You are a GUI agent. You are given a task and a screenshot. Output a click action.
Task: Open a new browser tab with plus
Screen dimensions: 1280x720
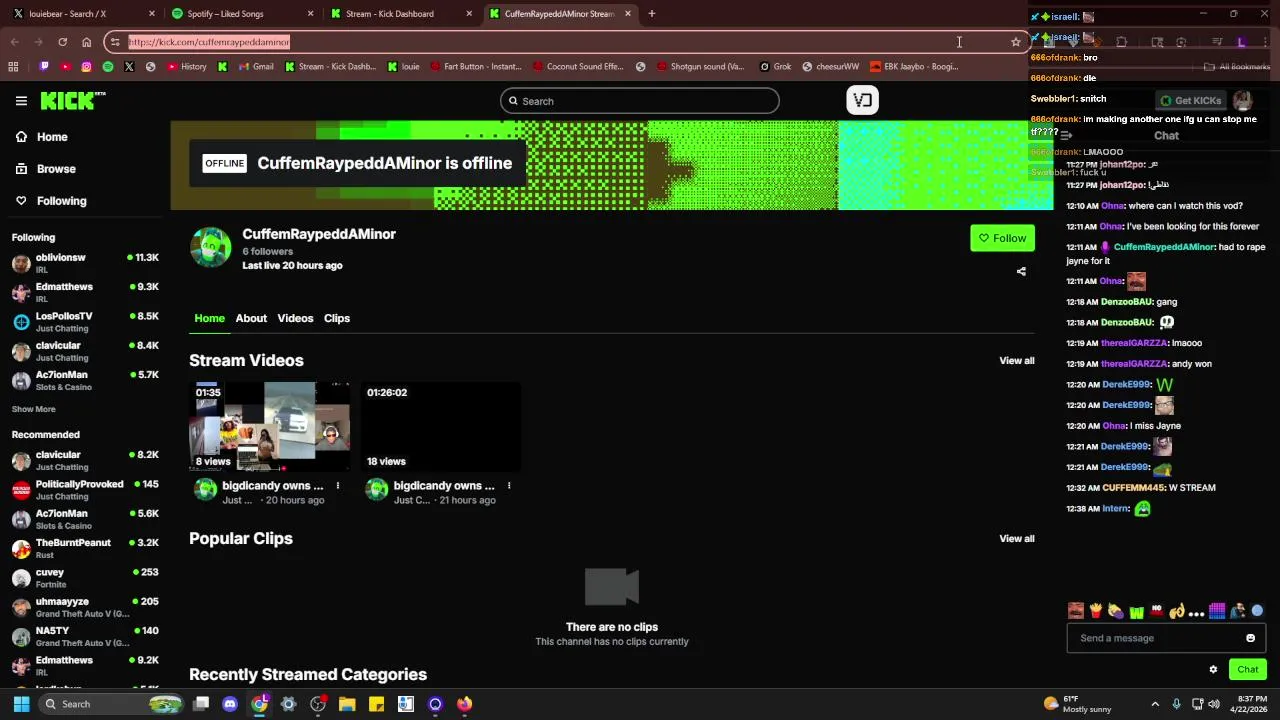tap(652, 14)
